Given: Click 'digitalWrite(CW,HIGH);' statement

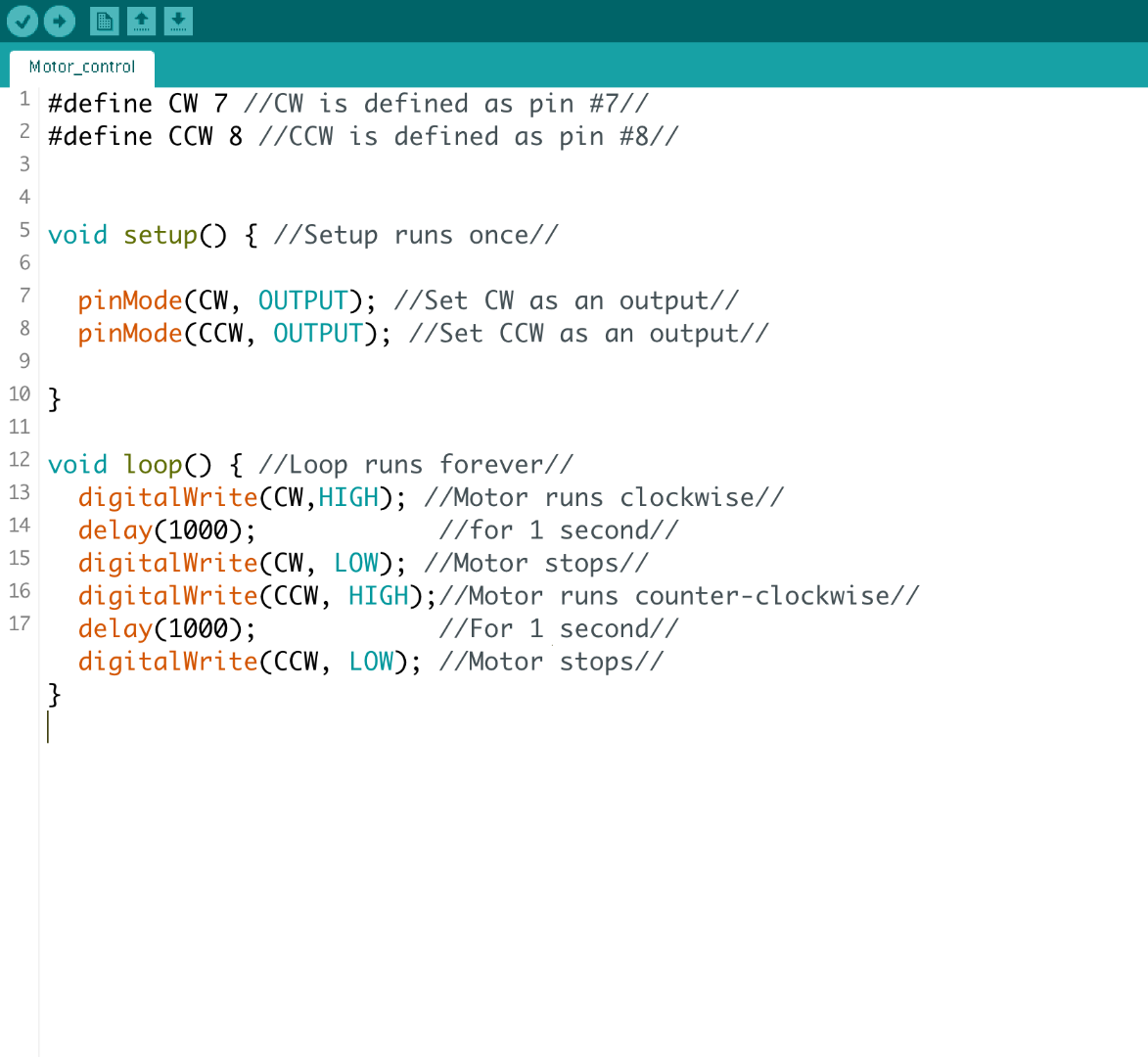Looking at the screenshot, I should point(243,498).
